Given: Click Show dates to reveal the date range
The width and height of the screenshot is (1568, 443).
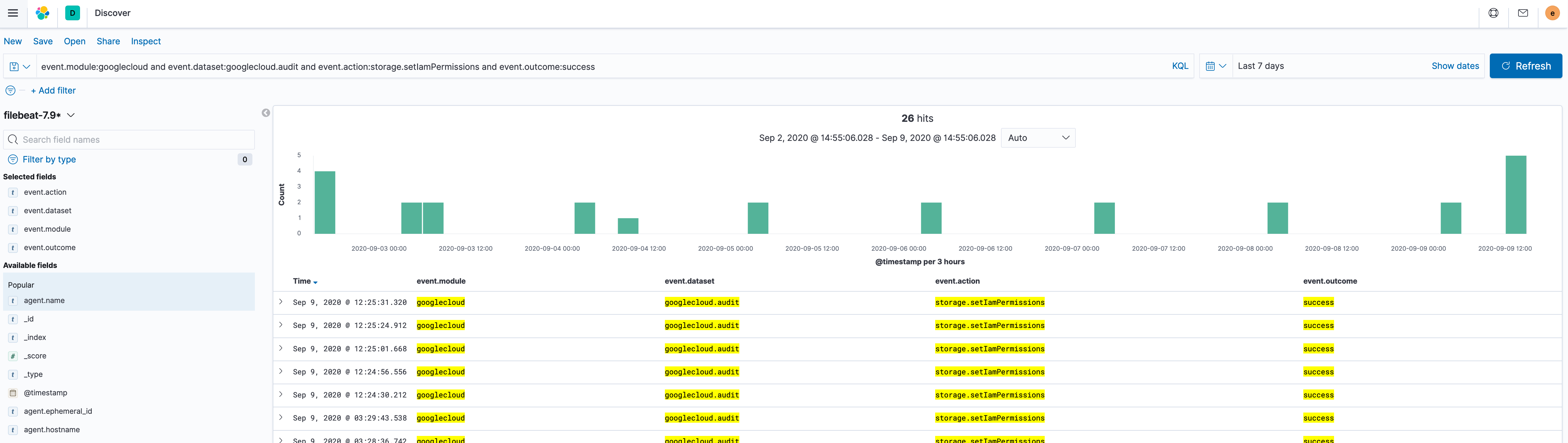Looking at the screenshot, I should [x=1455, y=66].
